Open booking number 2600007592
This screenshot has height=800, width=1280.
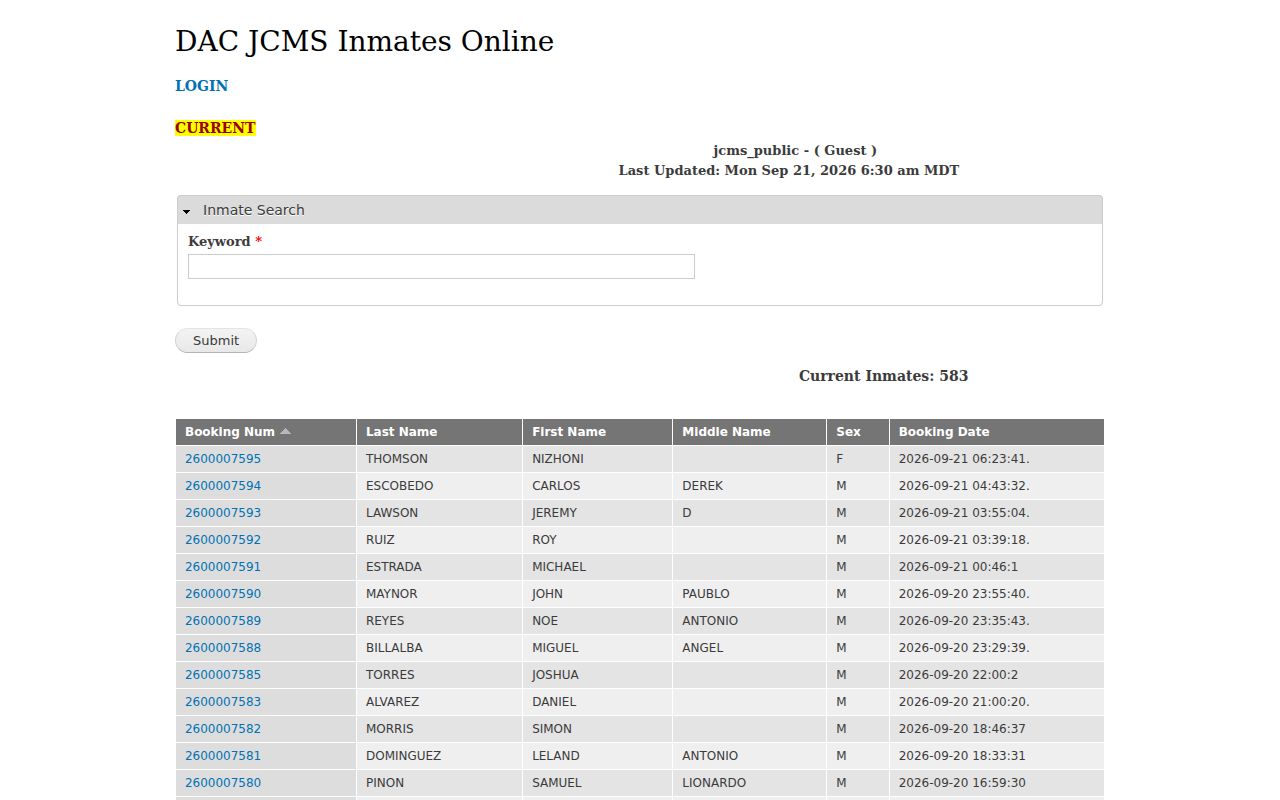(223, 540)
